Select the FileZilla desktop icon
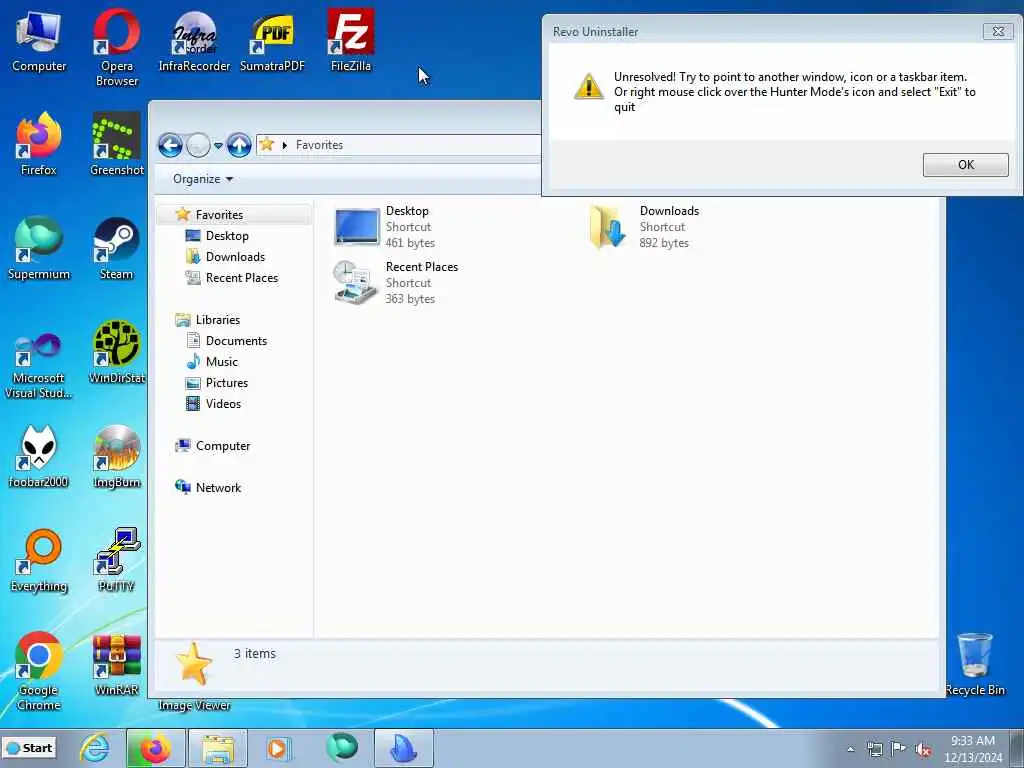This screenshot has width=1024, height=768. [351, 40]
